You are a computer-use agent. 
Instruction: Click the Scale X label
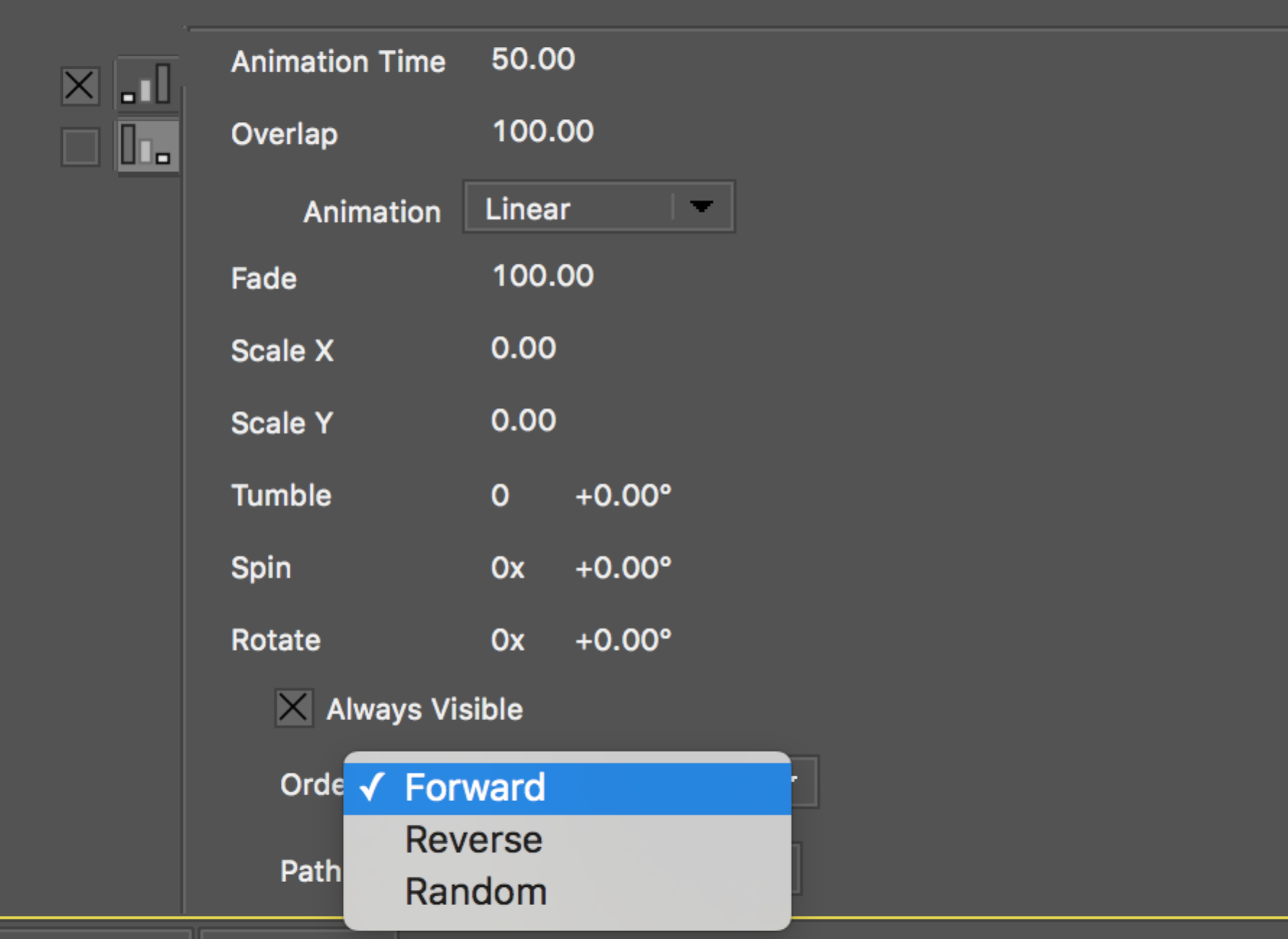[282, 351]
